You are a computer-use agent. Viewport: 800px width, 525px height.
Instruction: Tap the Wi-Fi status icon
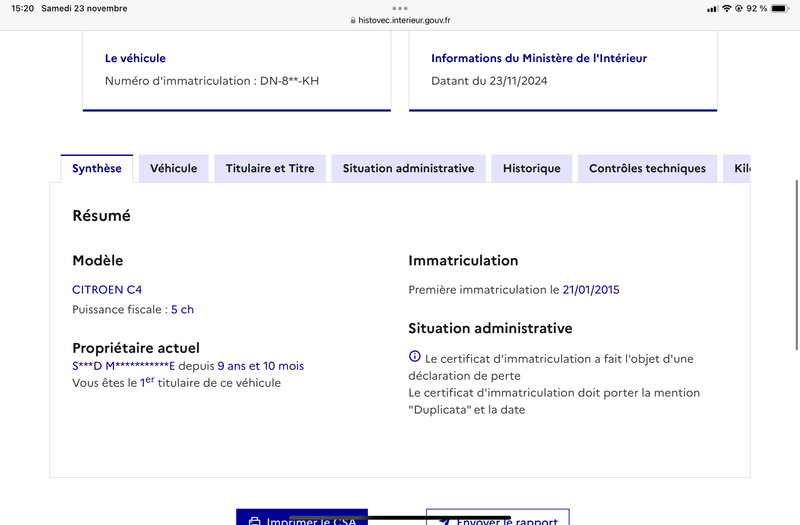pos(727,8)
